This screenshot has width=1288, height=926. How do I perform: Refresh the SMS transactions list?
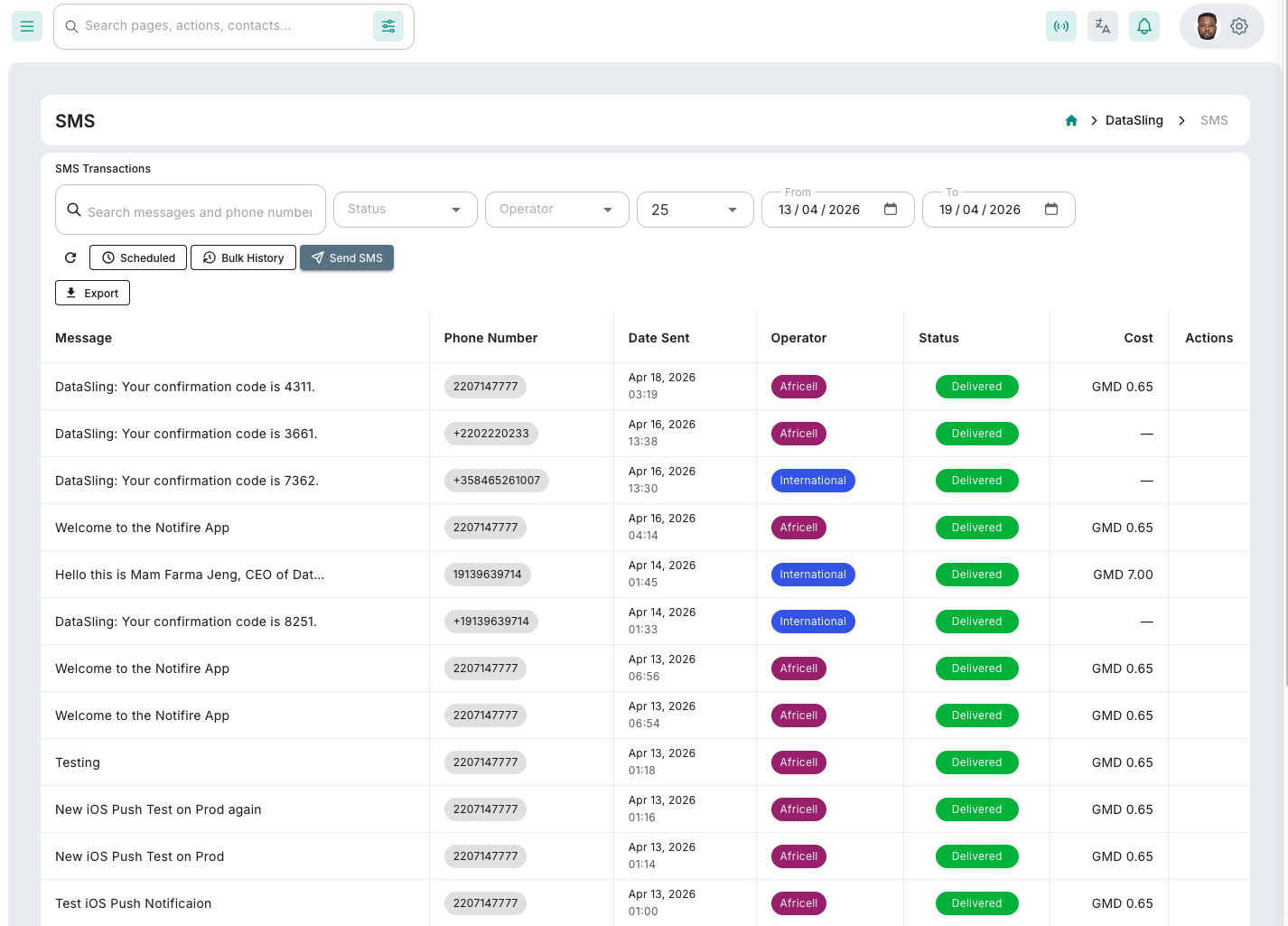pos(70,257)
